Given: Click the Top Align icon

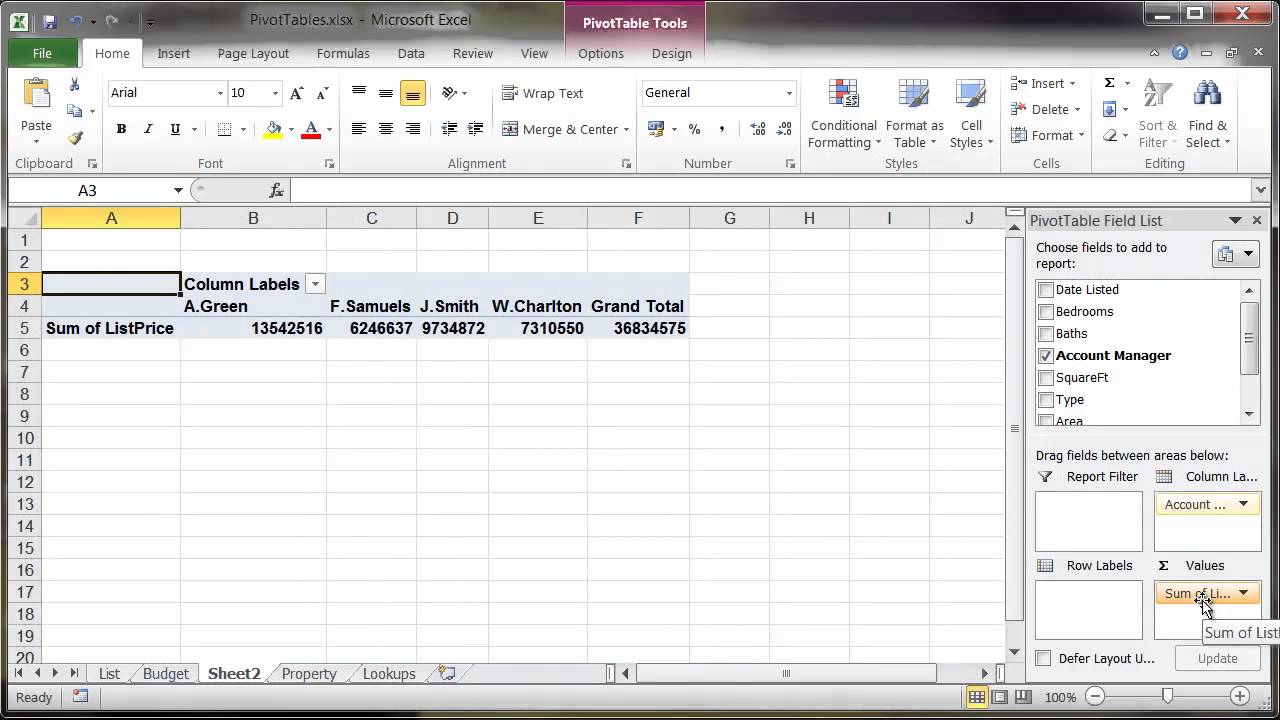Looking at the screenshot, I should (359, 93).
